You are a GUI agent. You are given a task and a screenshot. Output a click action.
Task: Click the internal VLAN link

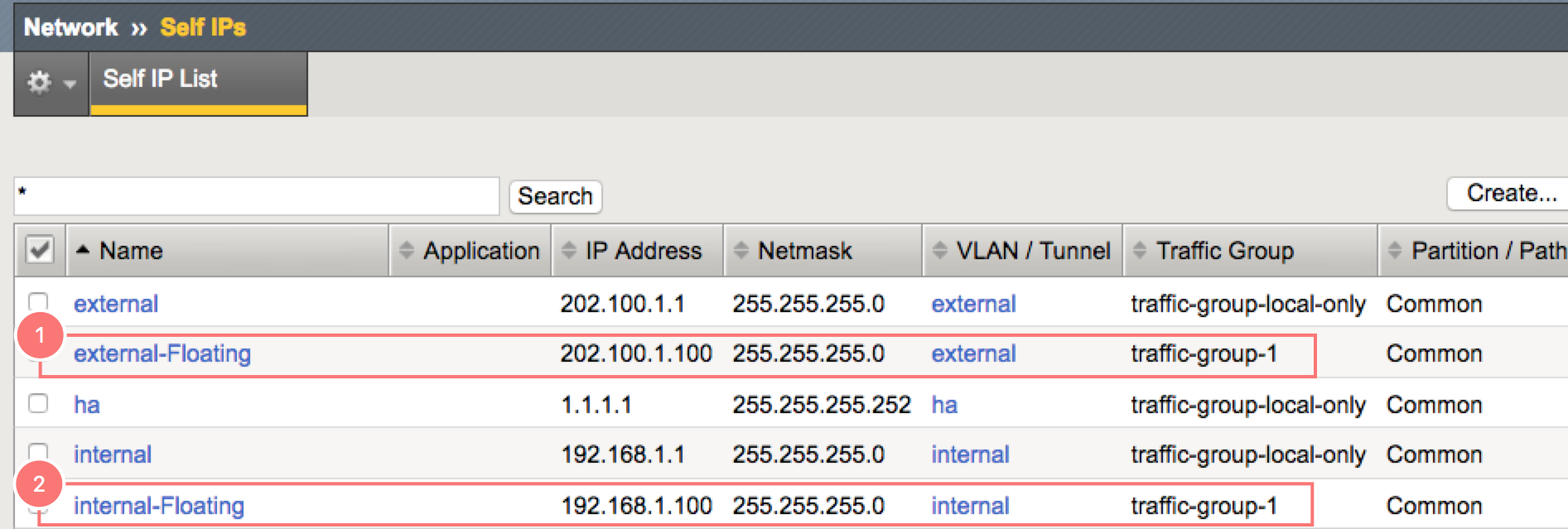970,454
